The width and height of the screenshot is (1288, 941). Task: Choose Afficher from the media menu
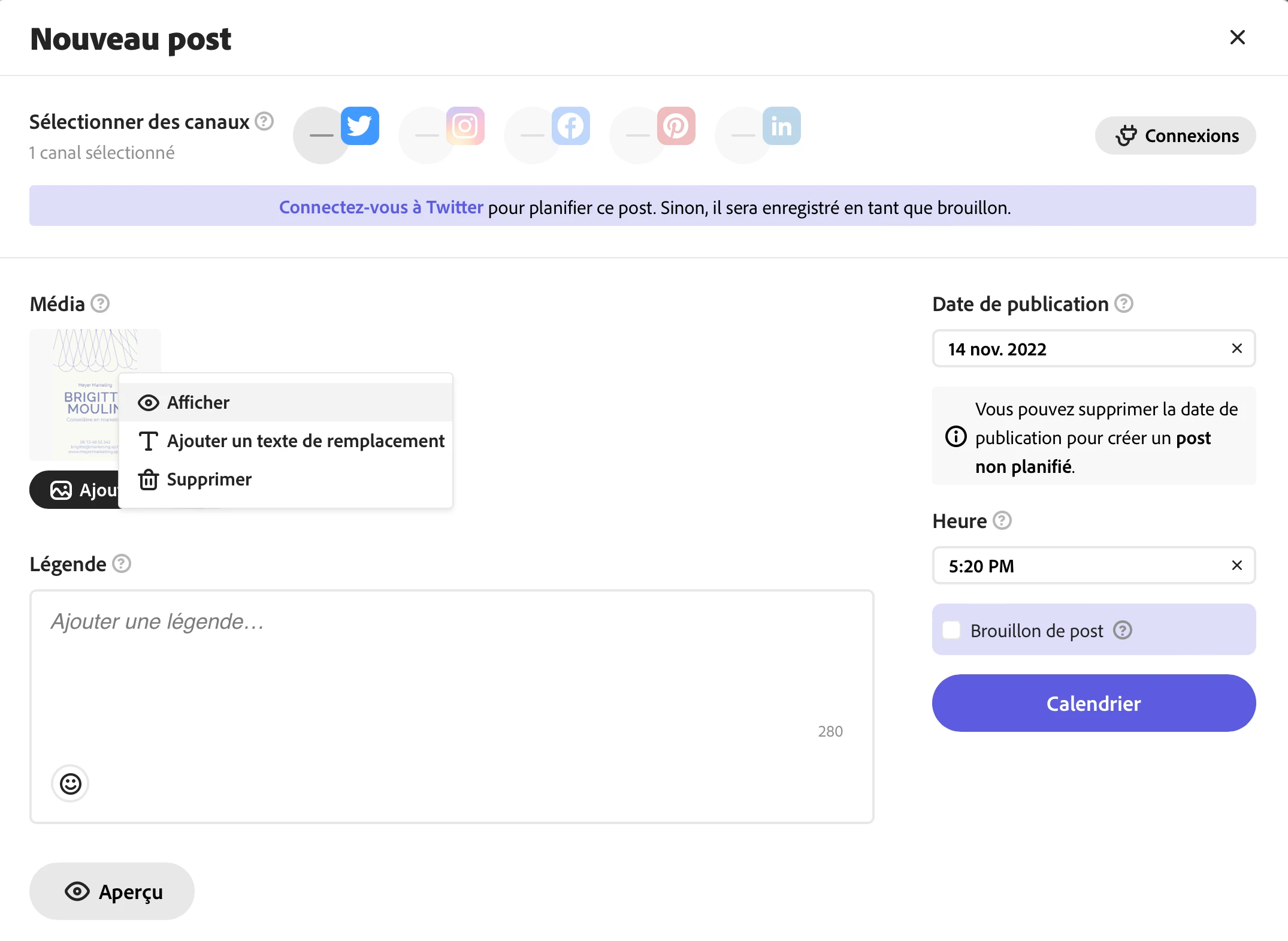(x=198, y=402)
